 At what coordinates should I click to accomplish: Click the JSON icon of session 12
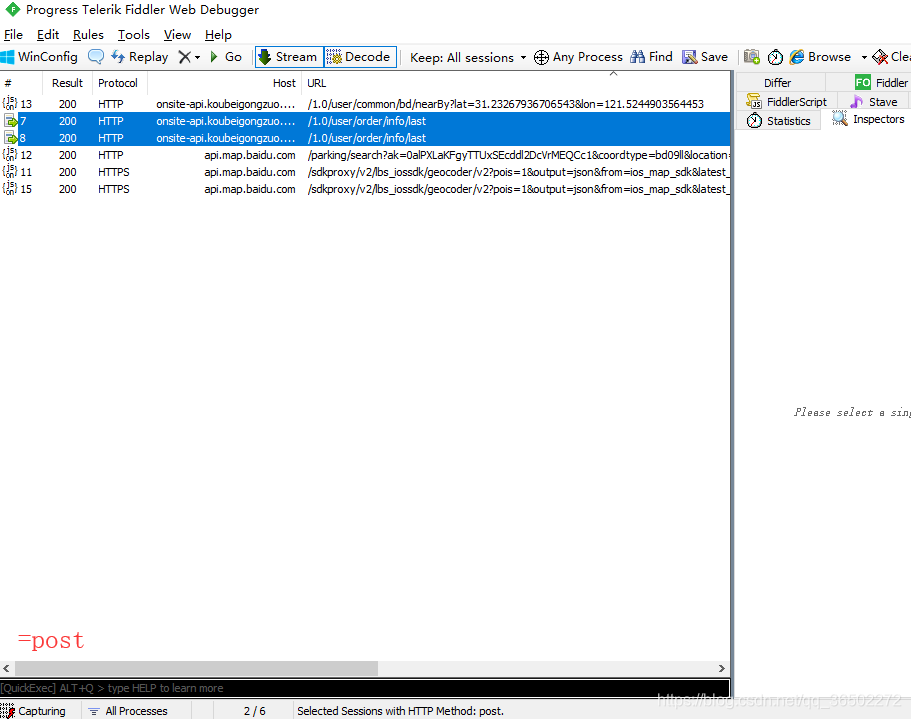(x=10, y=154)
